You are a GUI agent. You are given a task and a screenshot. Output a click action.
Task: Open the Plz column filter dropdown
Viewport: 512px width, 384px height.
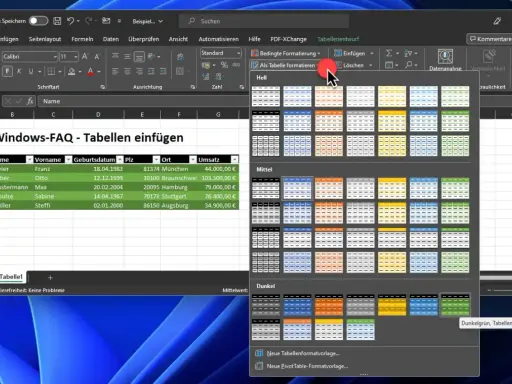click(x=156, y=160)
